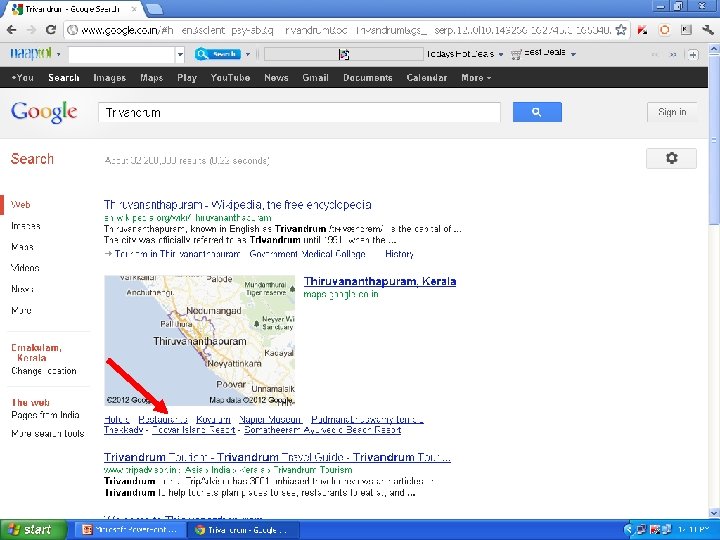The width and height of the screenshot is (720, 540).
Task: Open the Napier Museum link
Action: [x=270, y=419]
